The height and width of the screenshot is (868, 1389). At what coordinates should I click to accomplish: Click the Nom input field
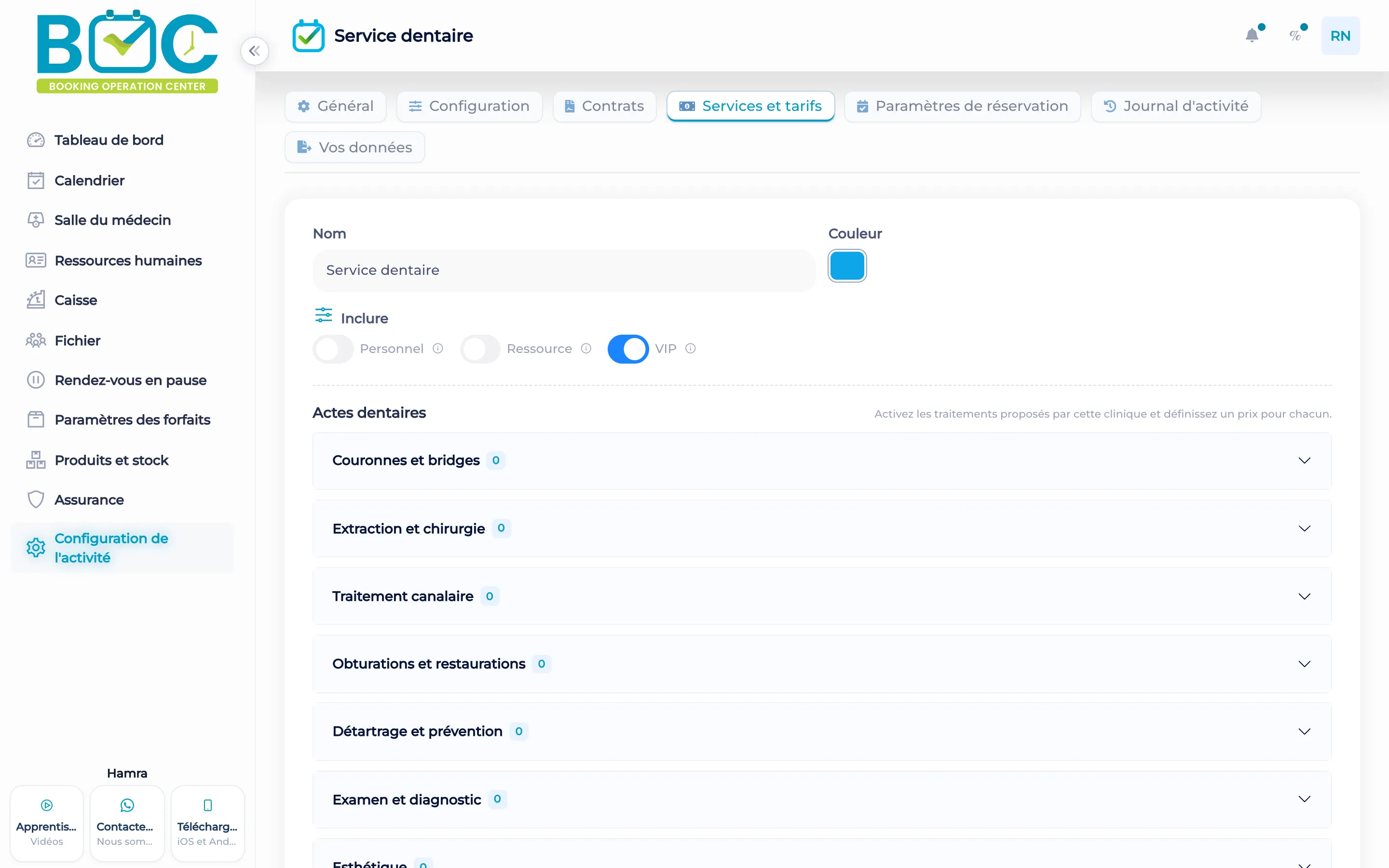tap(564, 271)
